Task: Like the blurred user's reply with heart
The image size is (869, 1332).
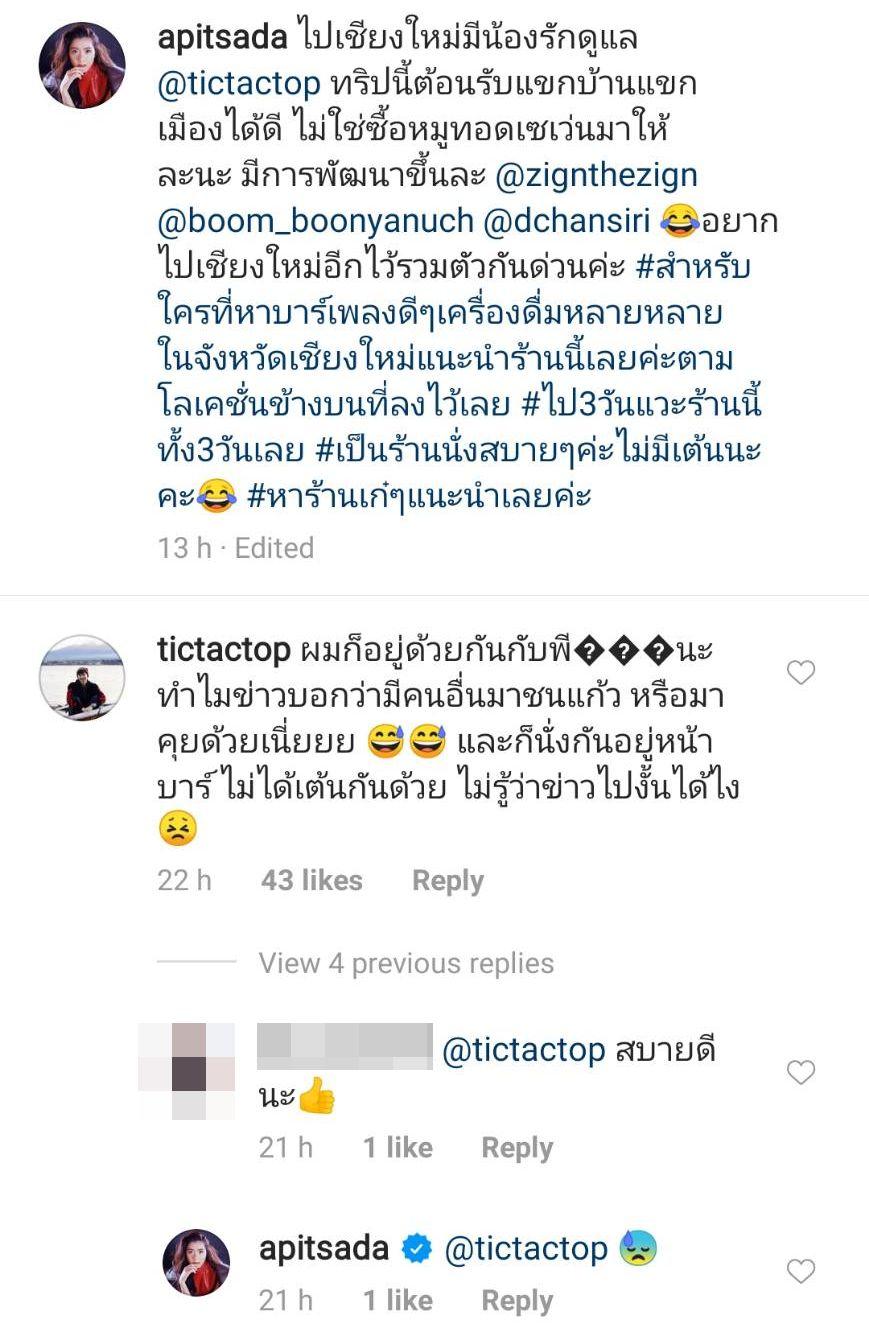Action: point(801,1073)
